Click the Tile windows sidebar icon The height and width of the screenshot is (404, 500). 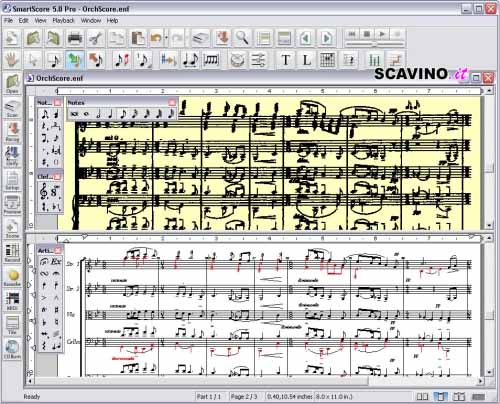12,325
